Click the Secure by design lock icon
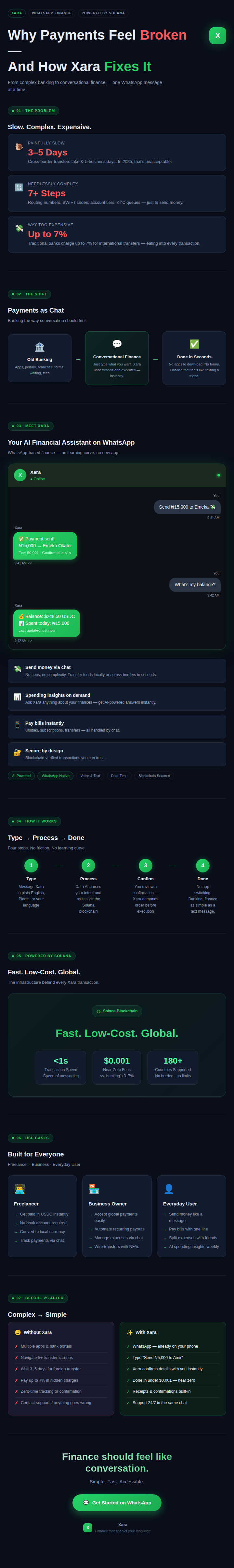 pos(17,752)
